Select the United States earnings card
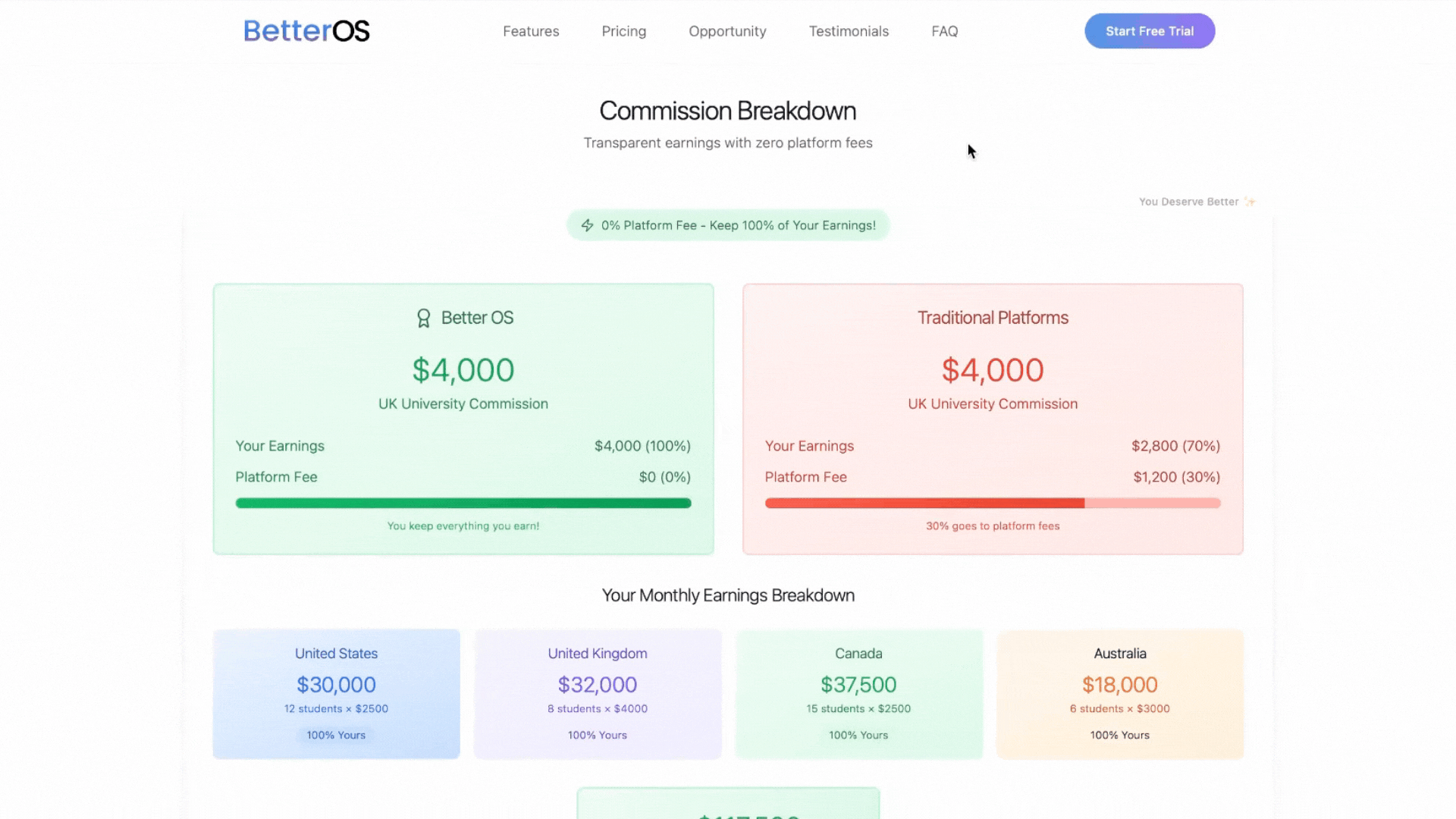 [336, 693]
